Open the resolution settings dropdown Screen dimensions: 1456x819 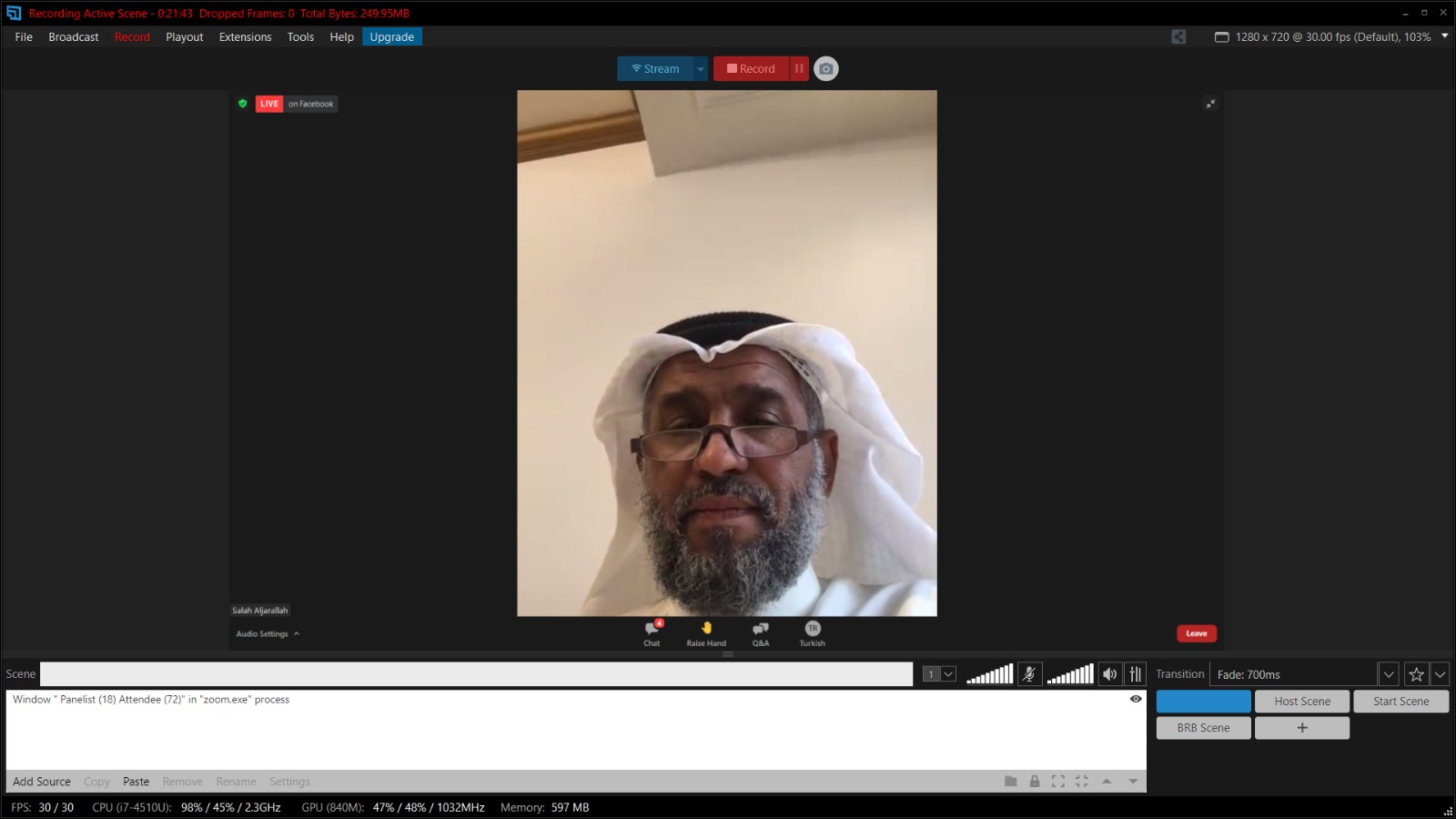coord(1444,36)
